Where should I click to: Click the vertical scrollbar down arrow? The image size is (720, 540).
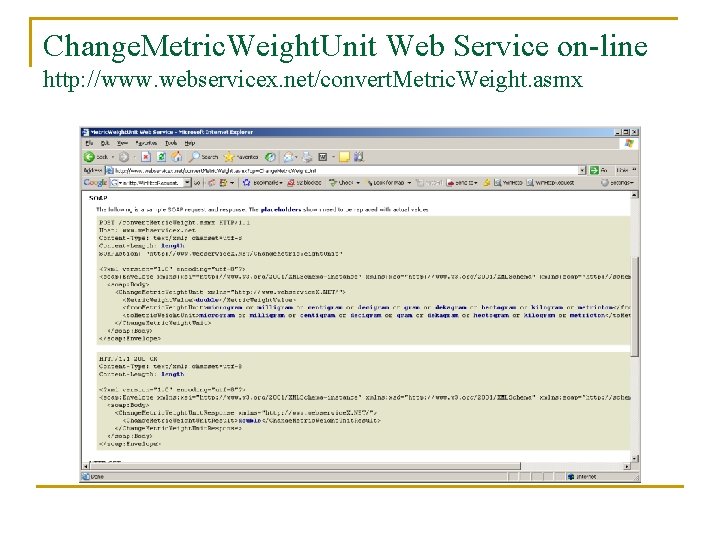(635, 458)
